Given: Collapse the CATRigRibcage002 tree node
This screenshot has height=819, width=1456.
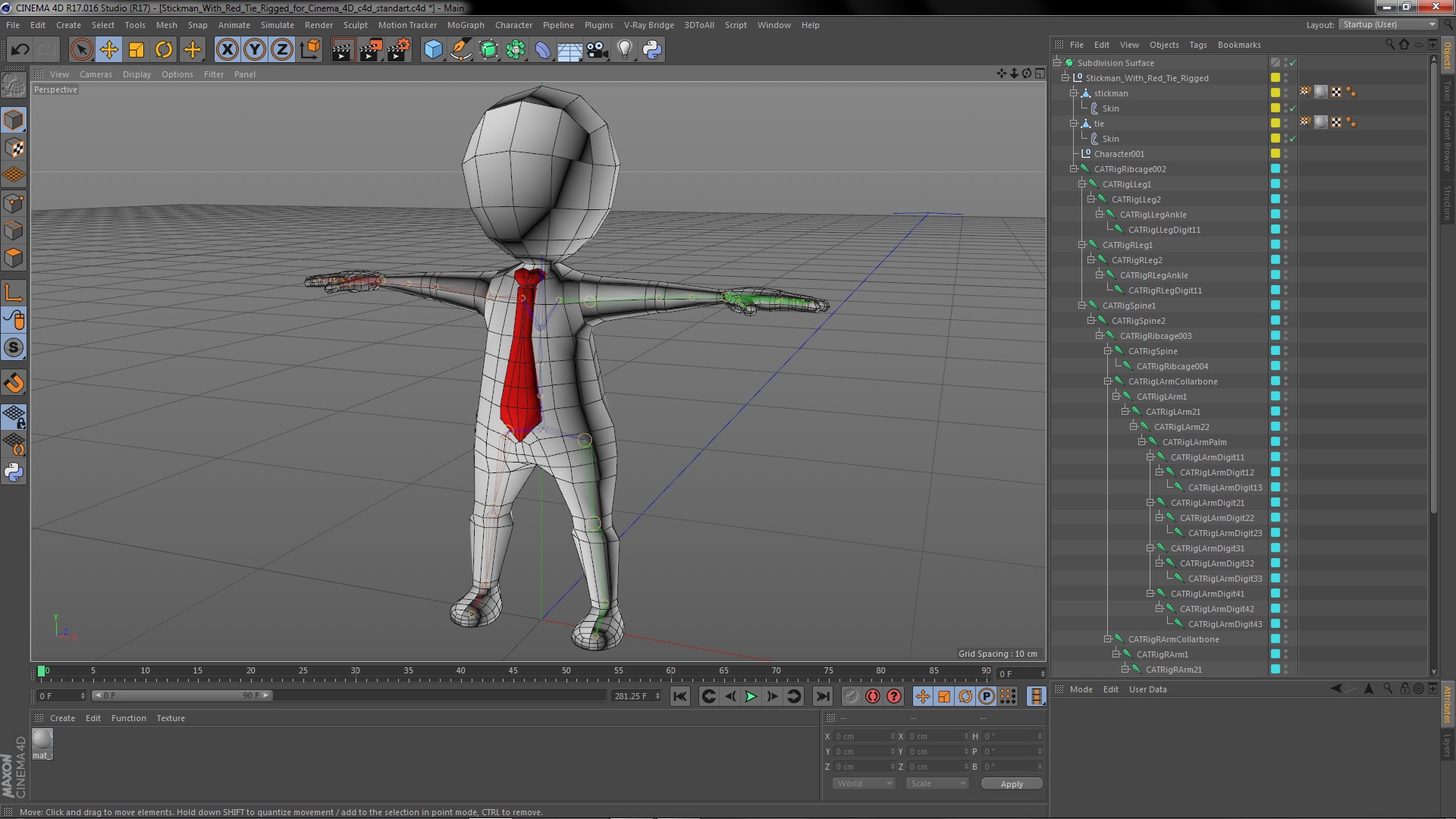Looking at the screenshot, I should point(1073,169).
